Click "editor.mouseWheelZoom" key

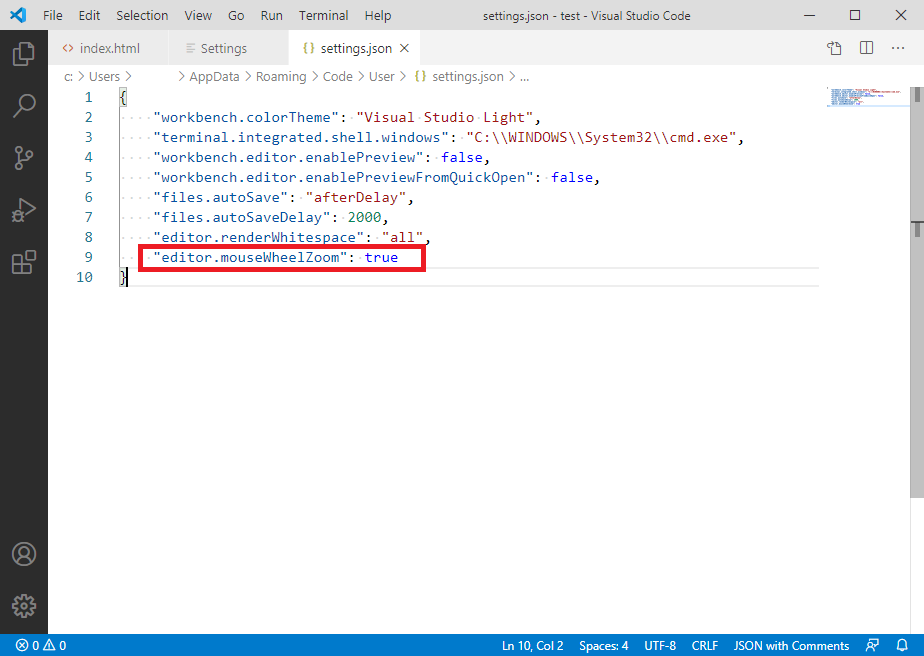[250, 258]
